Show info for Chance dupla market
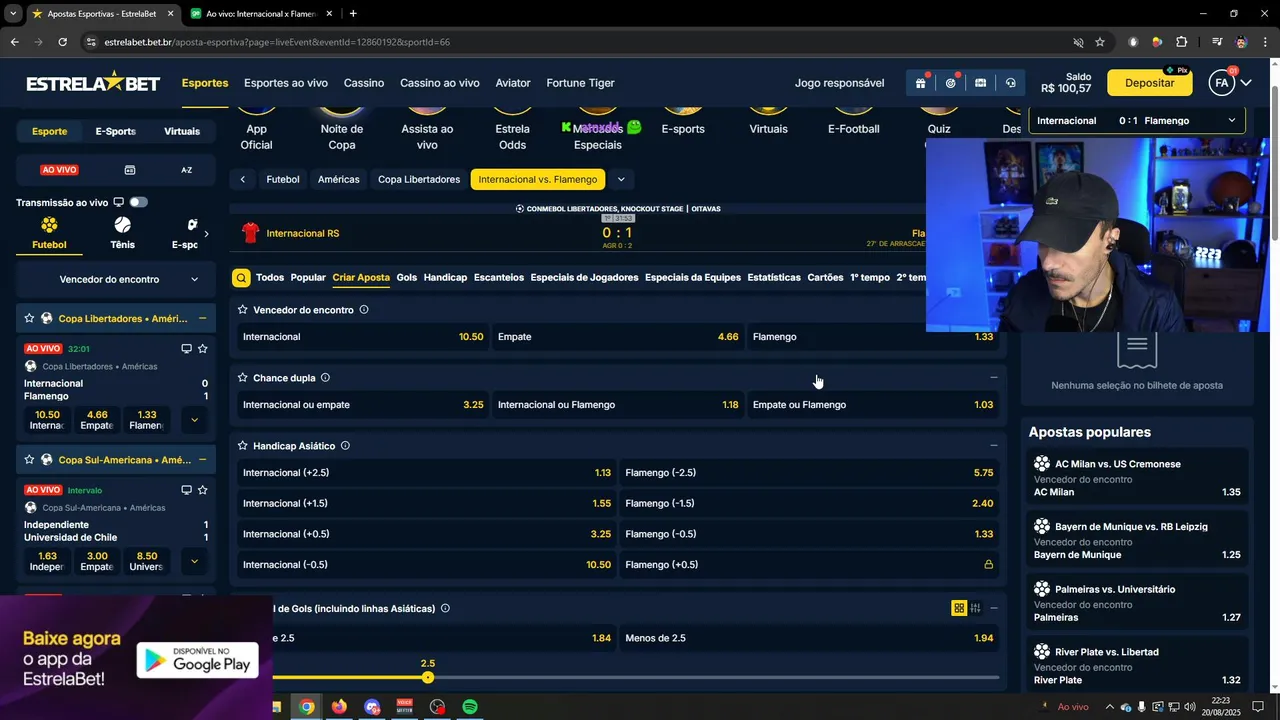Viewport: 1280px width, 720px height. (326, 378)
